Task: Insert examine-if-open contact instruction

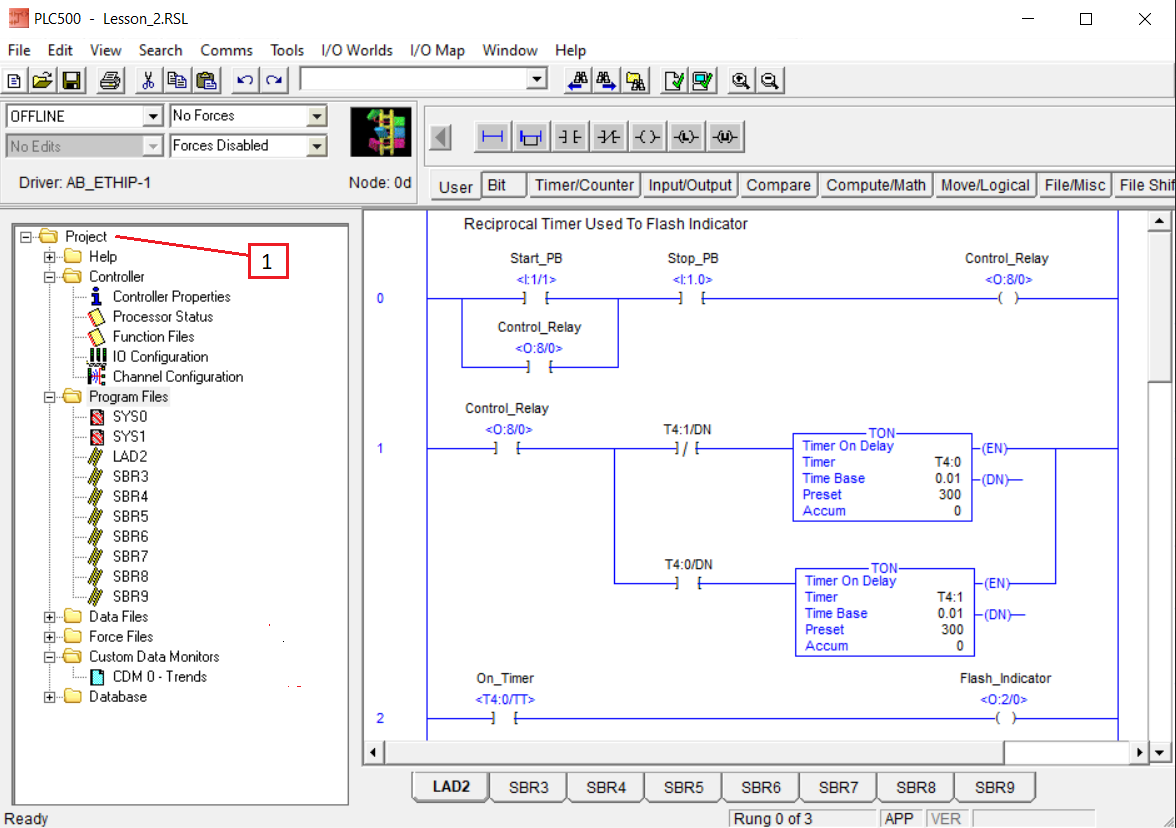Action: coord(608,136)
